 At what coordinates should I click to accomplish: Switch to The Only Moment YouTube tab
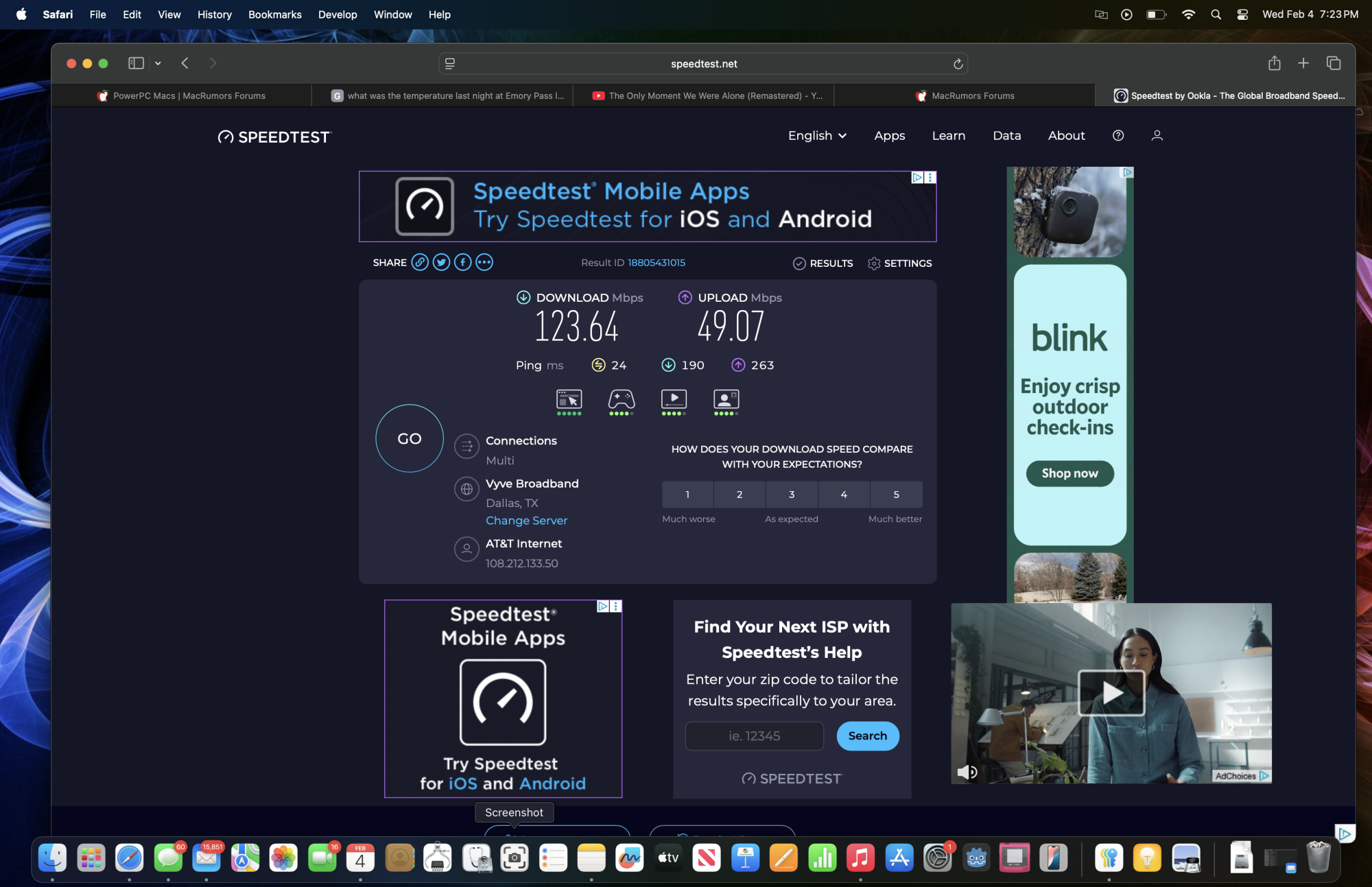tap(704, 96)
